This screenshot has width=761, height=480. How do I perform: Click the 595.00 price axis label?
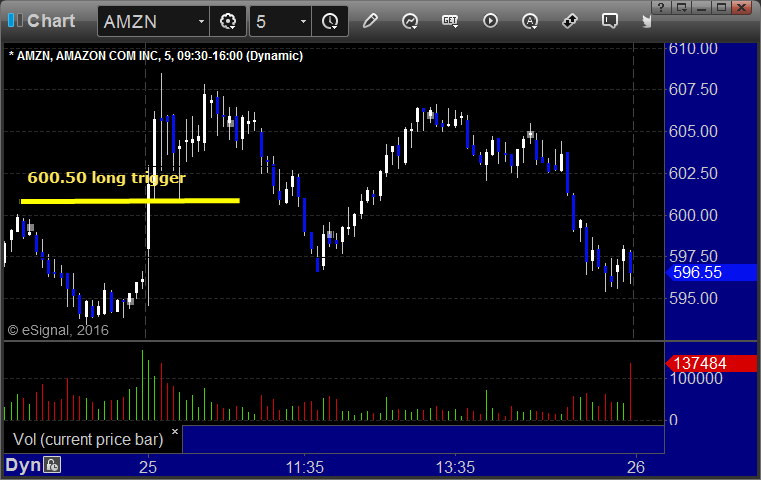click(693, 298)
